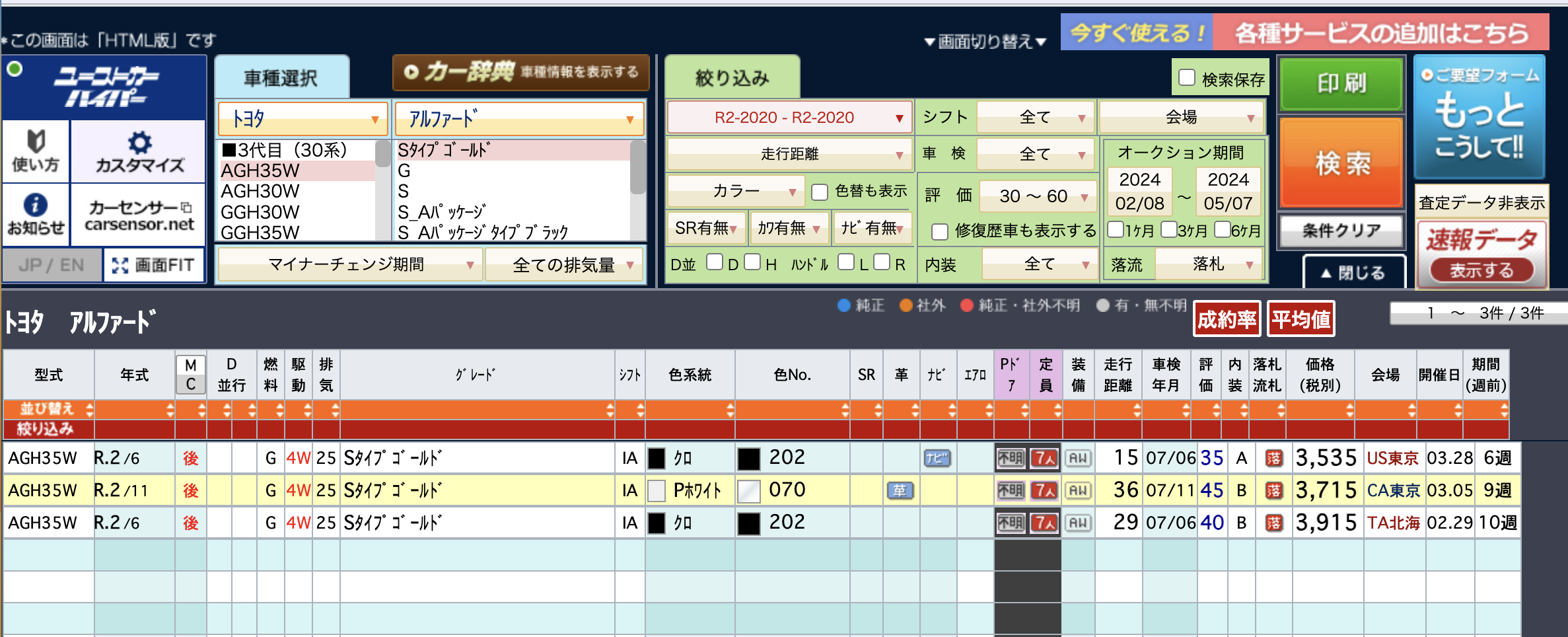Switch to the 絞り込み tab

[x=732, y=78]
